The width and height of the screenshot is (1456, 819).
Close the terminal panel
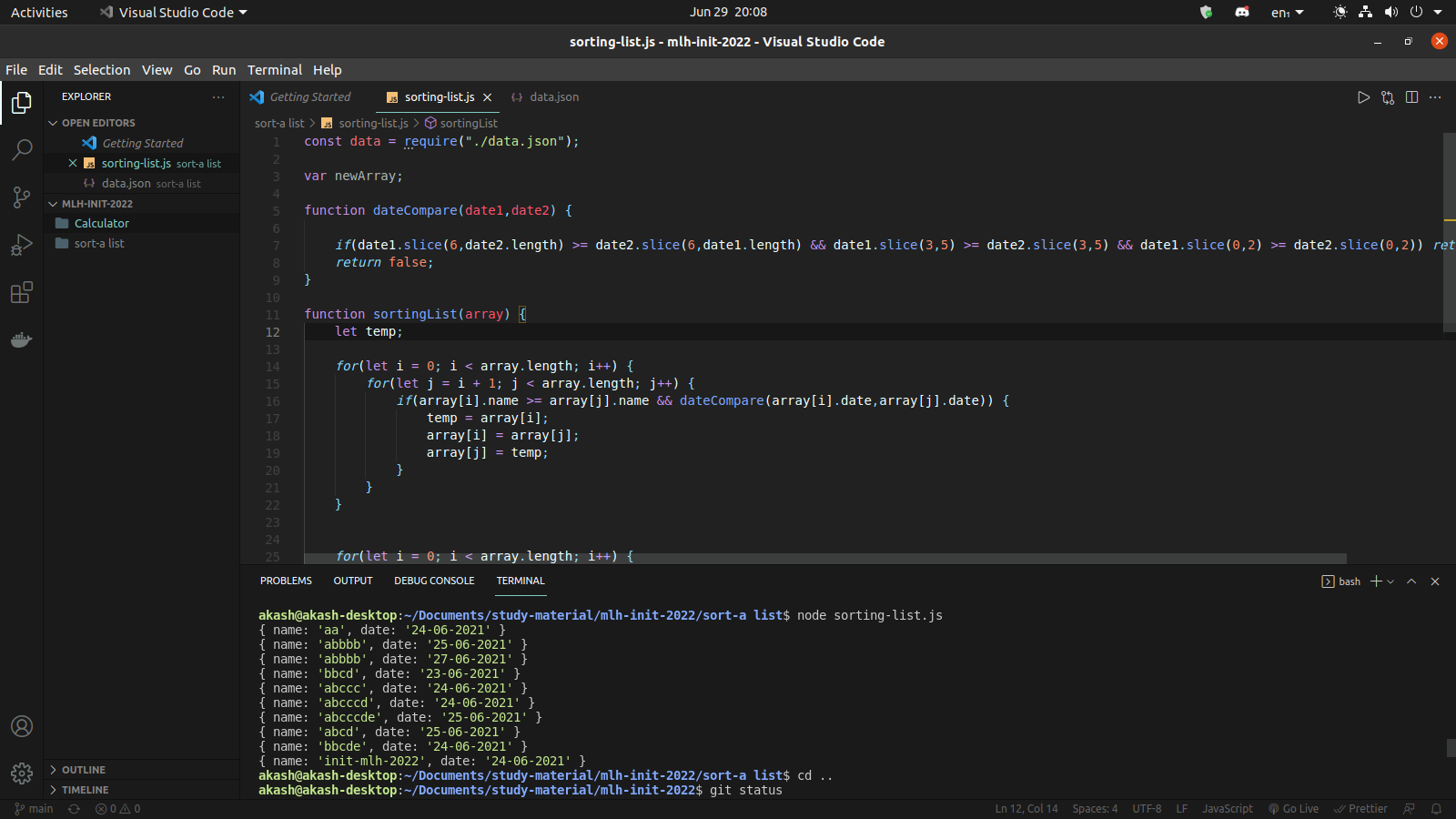(x=1435, y=581)
